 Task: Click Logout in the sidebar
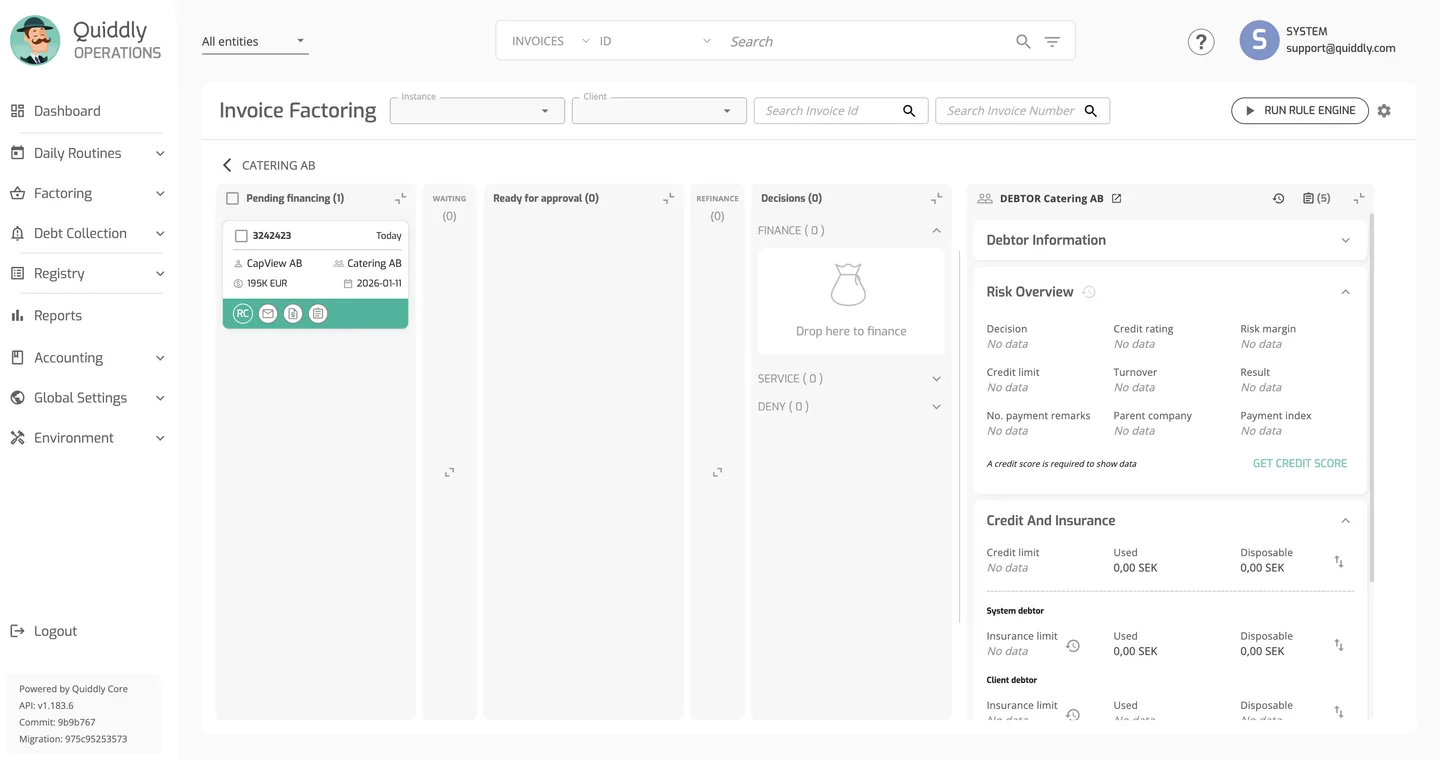[x=55, y=631]
